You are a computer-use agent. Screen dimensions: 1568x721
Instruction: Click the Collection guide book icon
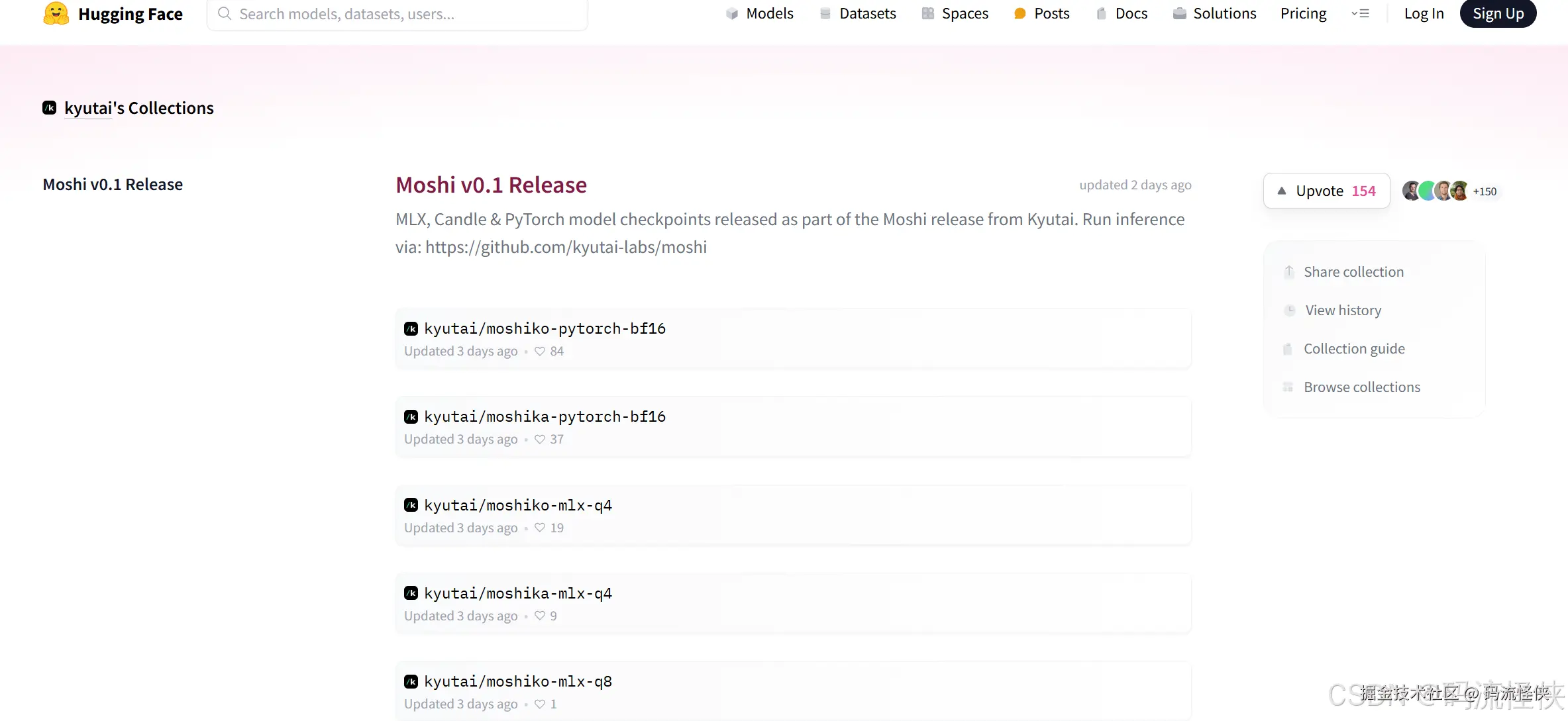pos(1288,349)
